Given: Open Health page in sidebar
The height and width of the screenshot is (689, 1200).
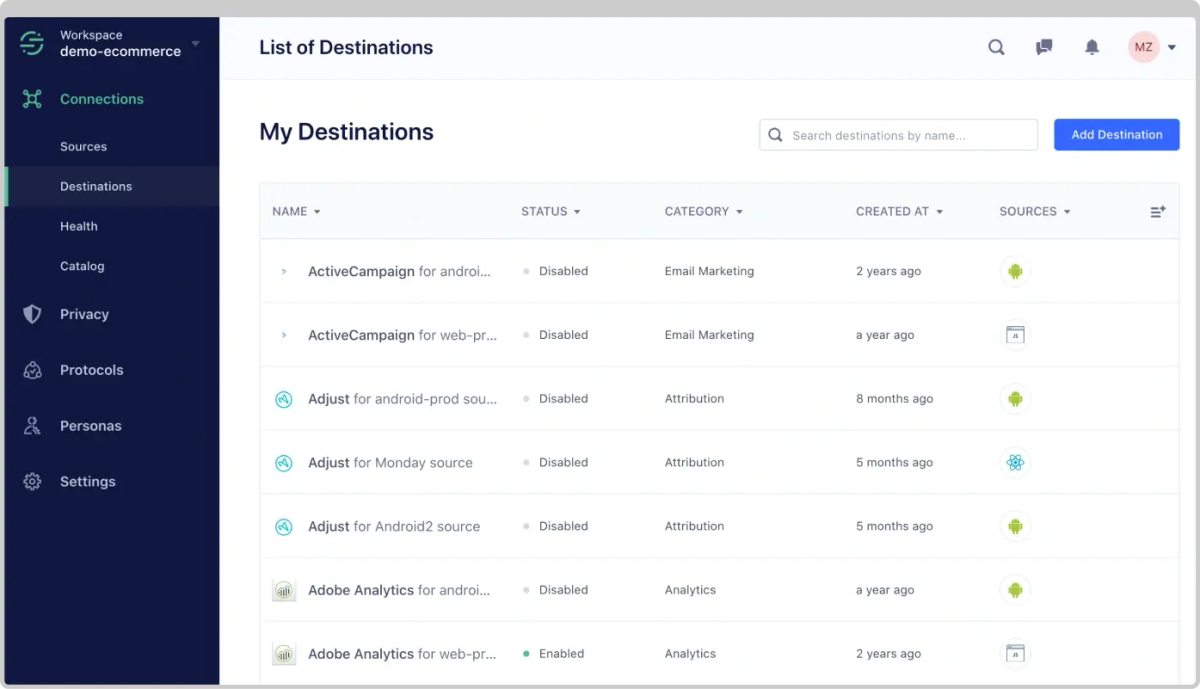Looking at the screenshot, I should pyautogui.click(x=79, y=226).
